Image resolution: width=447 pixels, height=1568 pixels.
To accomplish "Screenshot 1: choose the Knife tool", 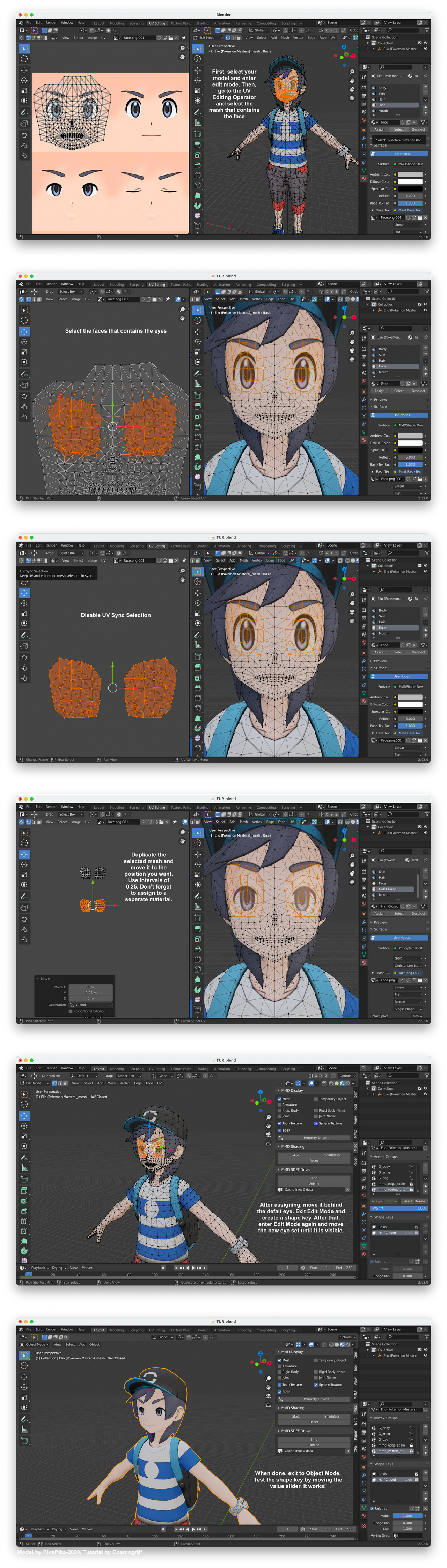I will 197,186.
